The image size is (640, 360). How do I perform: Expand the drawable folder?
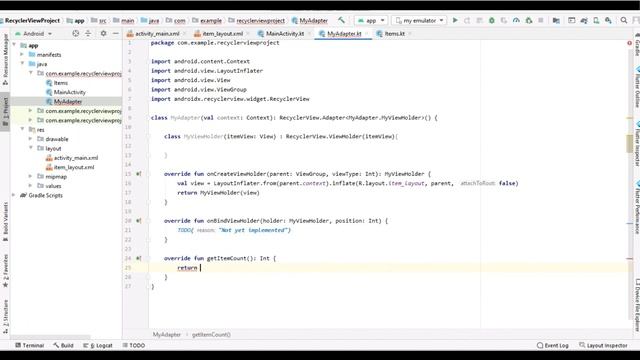[x=31, y=139]
